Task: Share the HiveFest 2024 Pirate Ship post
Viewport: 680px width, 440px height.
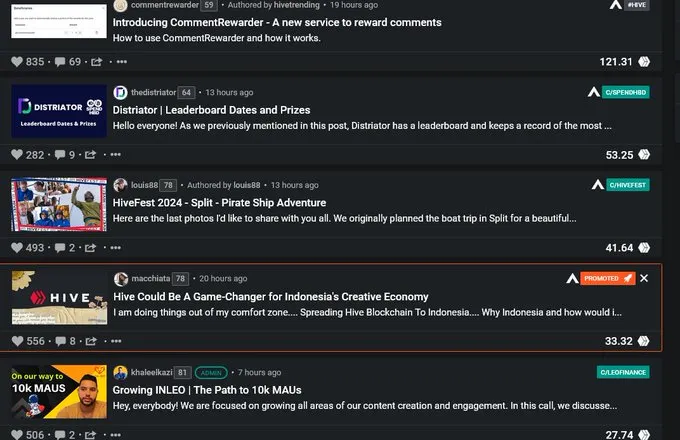Action: click(x=90, y=248)
